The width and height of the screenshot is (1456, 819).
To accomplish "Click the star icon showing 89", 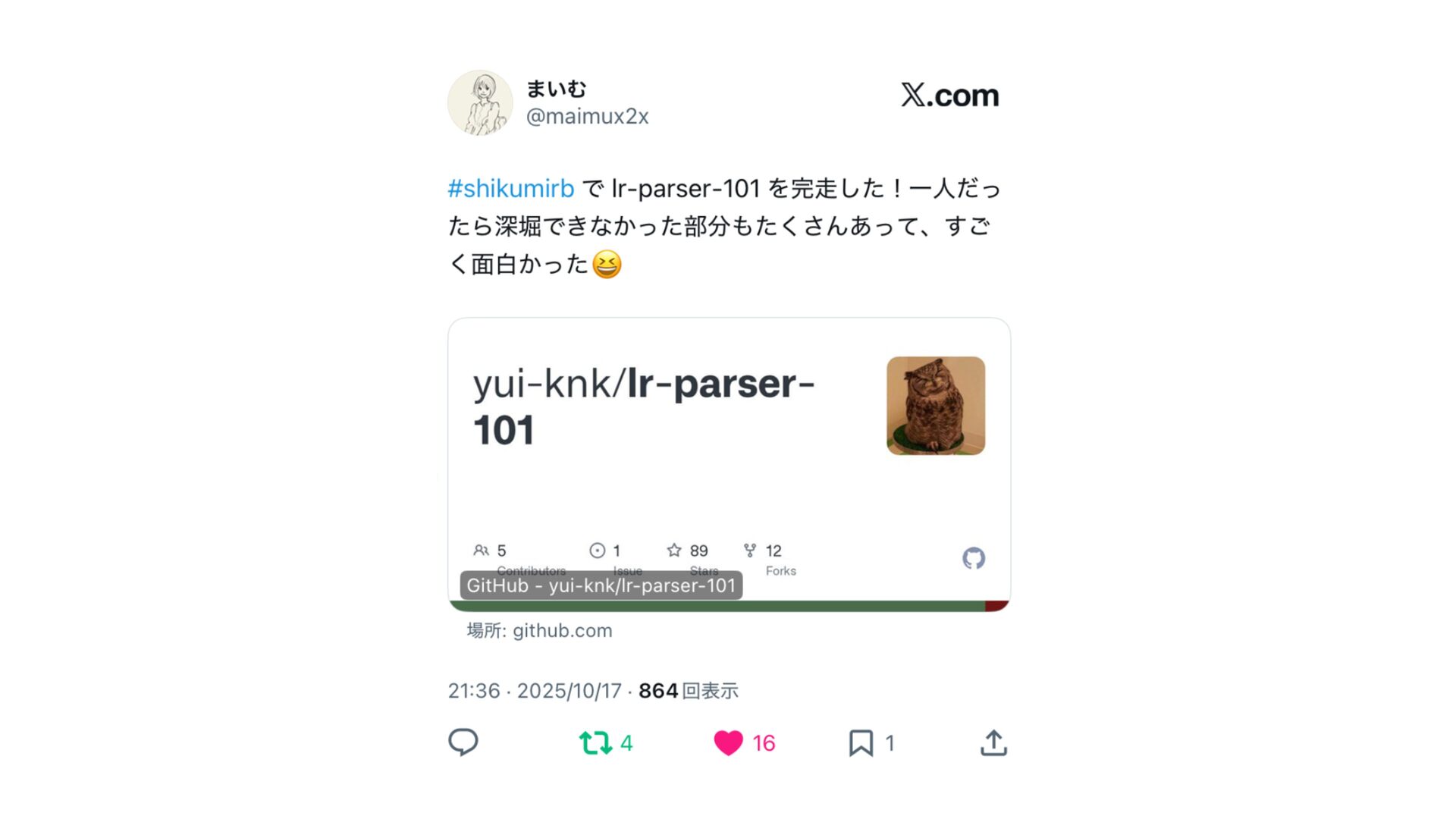I will (x=674, y=550).
